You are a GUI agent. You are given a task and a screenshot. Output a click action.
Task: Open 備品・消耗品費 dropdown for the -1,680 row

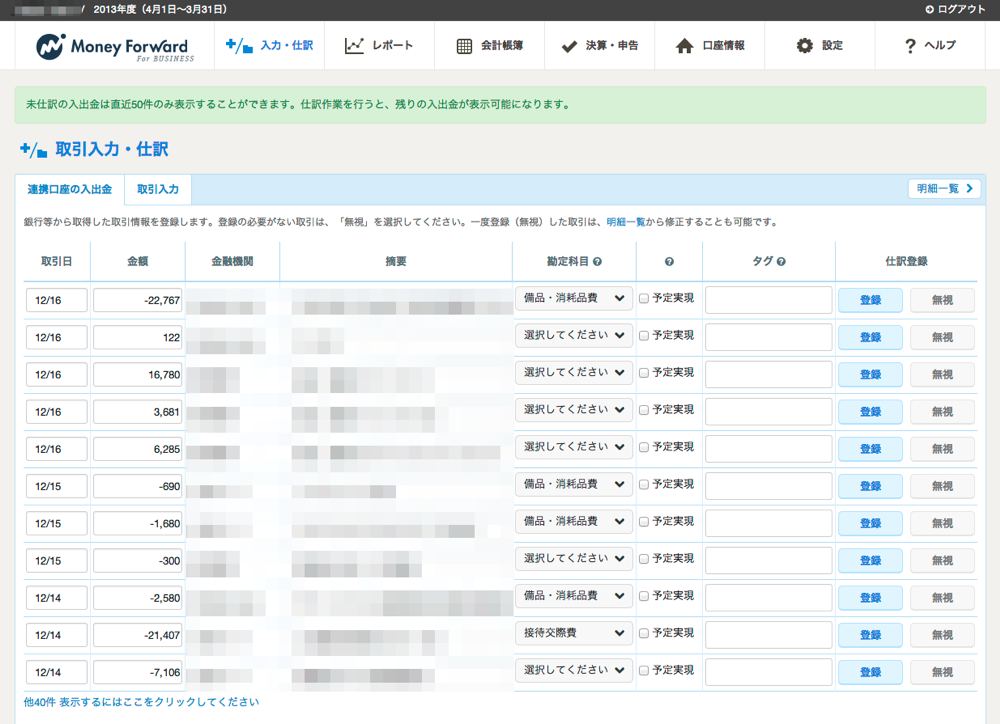(574, 521)
